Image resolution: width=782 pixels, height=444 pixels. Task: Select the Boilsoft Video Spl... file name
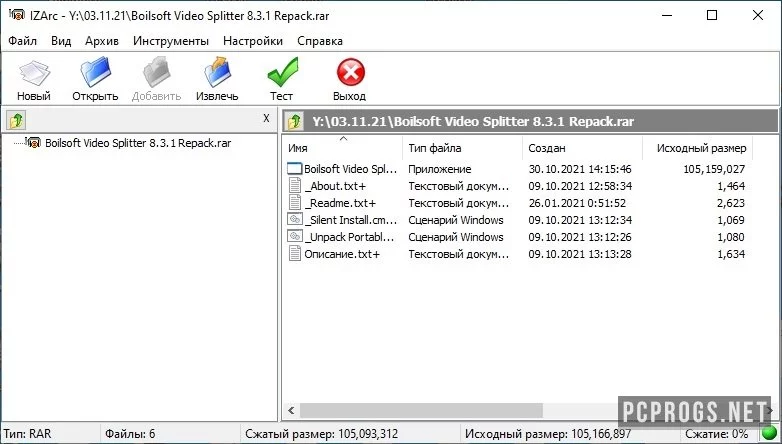pyautogui.click(x=351, y=169)
